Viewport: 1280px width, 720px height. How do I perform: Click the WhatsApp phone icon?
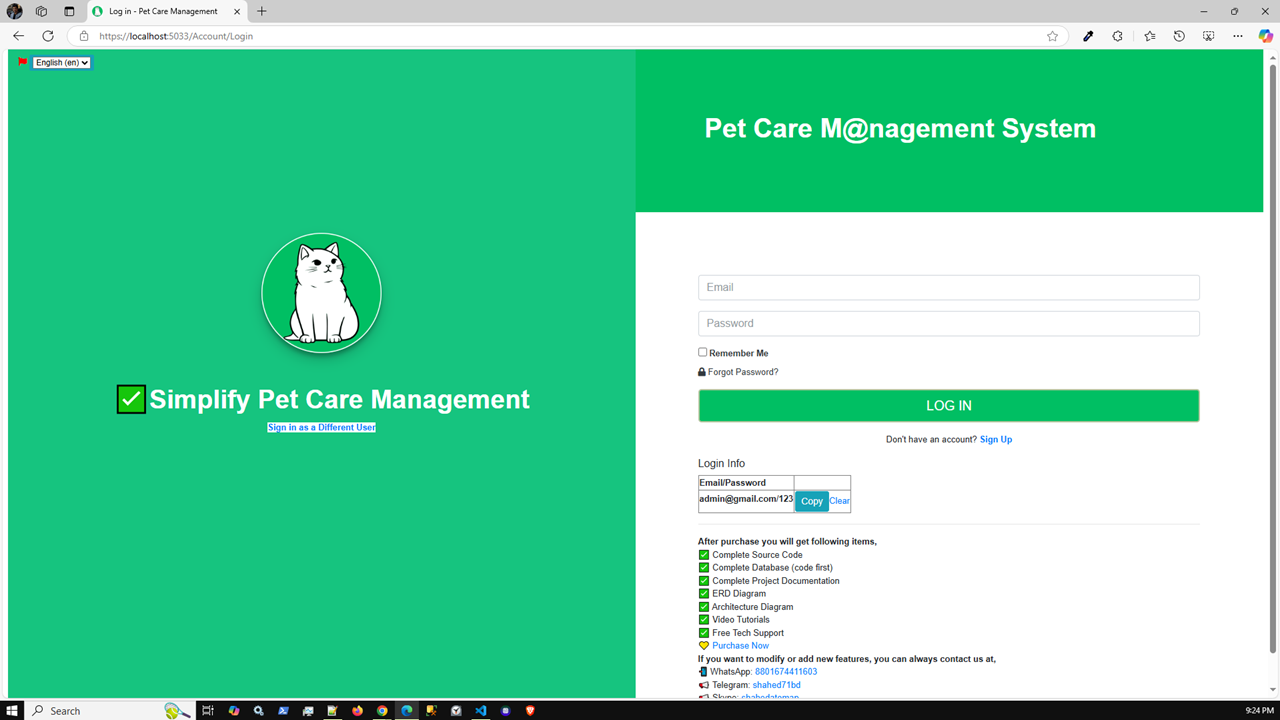702,671
